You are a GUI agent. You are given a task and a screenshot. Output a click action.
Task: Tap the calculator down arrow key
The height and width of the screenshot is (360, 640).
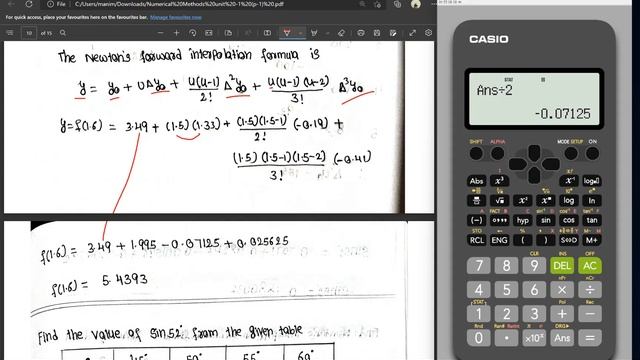point(534,176)
